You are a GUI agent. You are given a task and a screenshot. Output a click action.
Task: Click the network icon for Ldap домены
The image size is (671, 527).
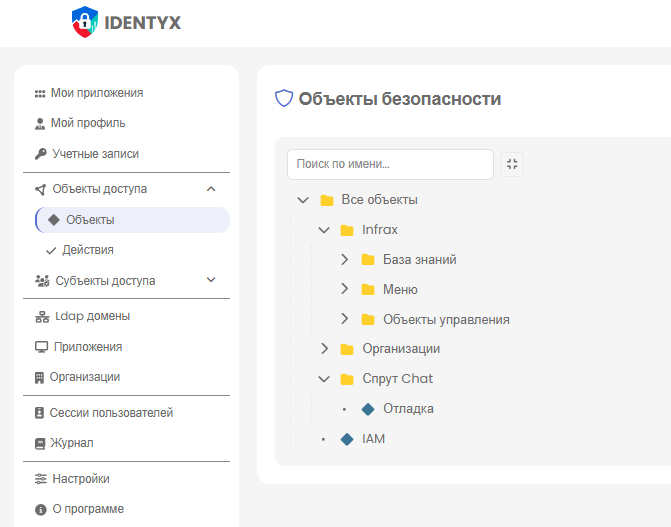coord(41,316)
